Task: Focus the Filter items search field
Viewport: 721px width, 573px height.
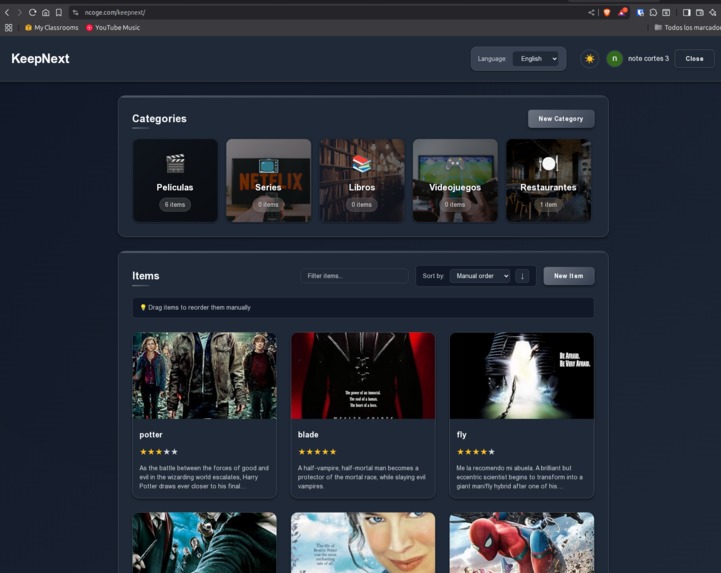Action: point(354,276)
